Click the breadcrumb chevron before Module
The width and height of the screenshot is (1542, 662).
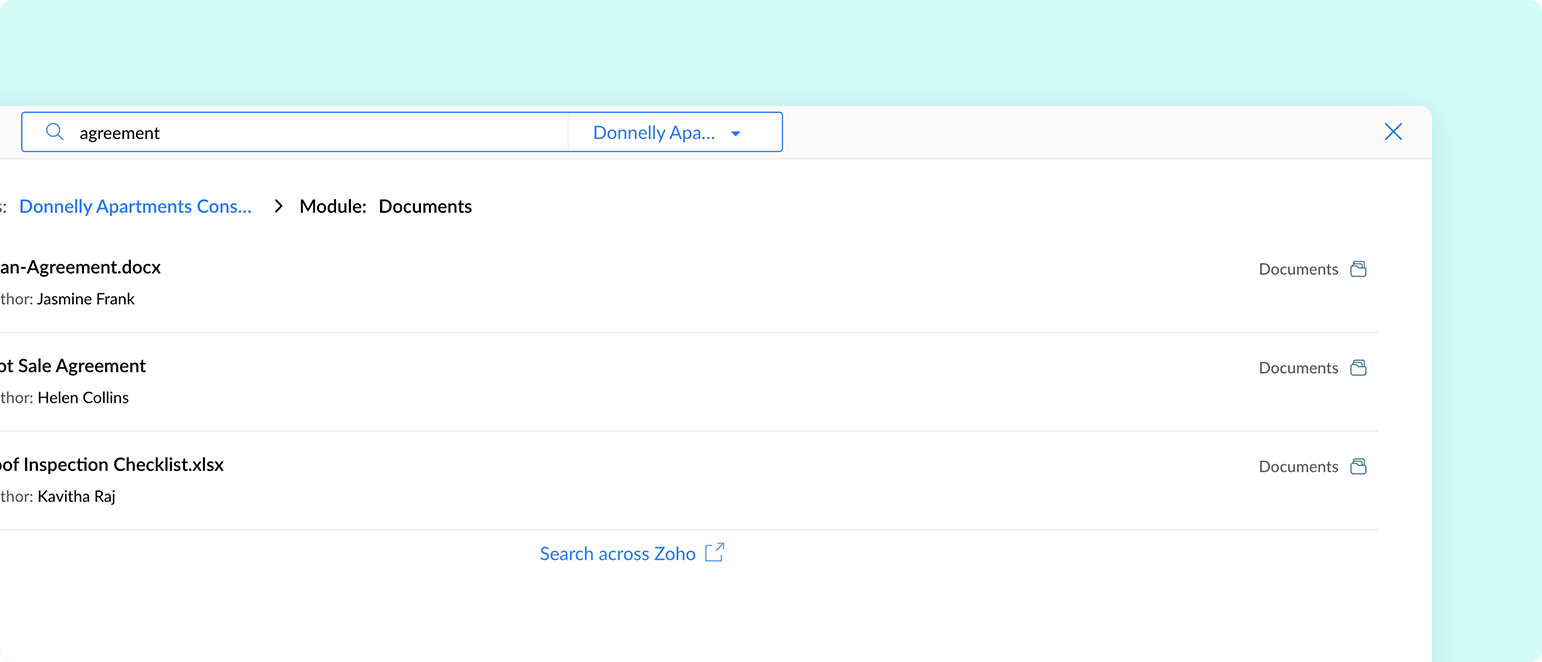point(279,206)
